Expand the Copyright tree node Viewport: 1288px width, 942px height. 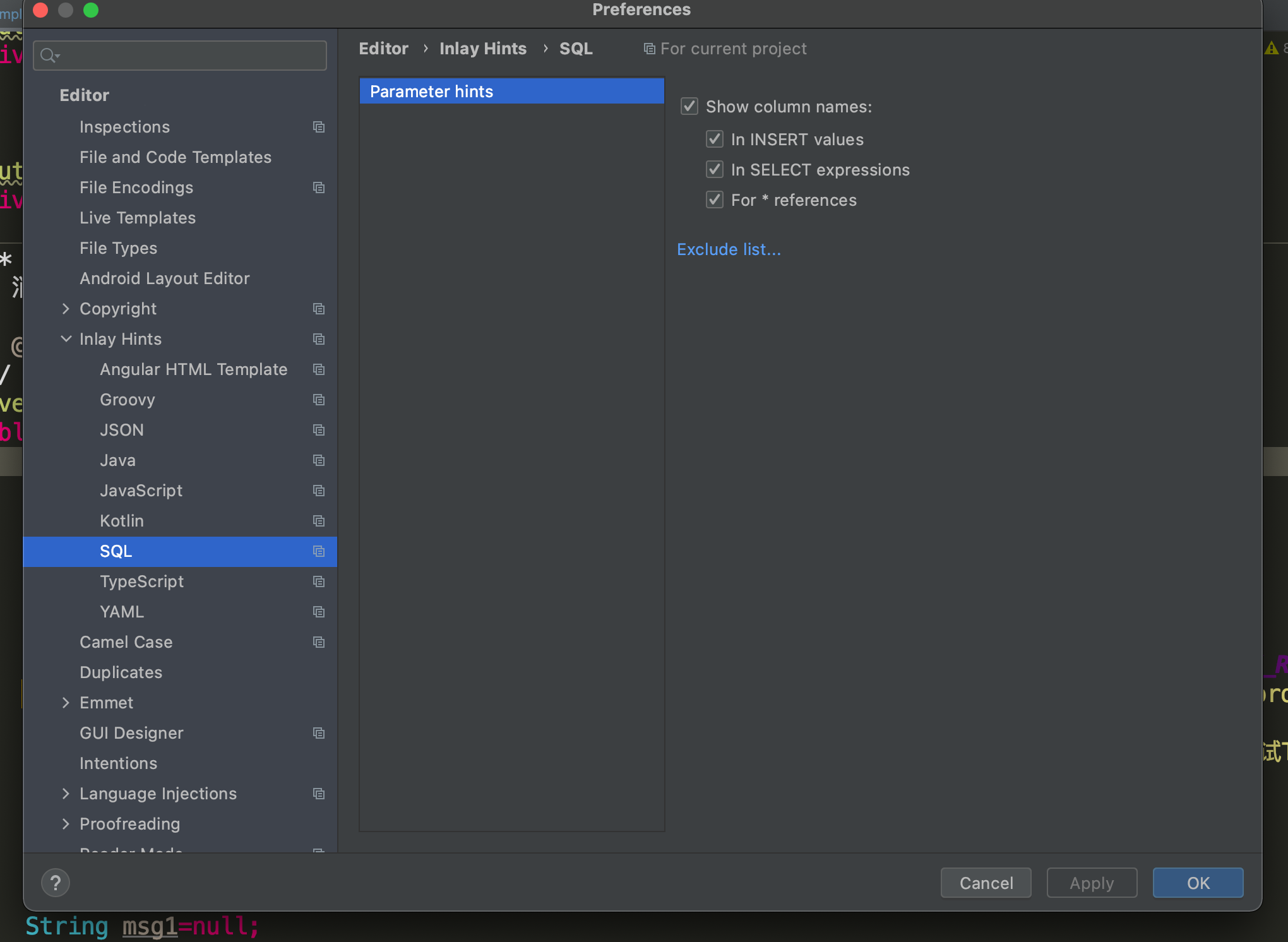coord(66,309)
